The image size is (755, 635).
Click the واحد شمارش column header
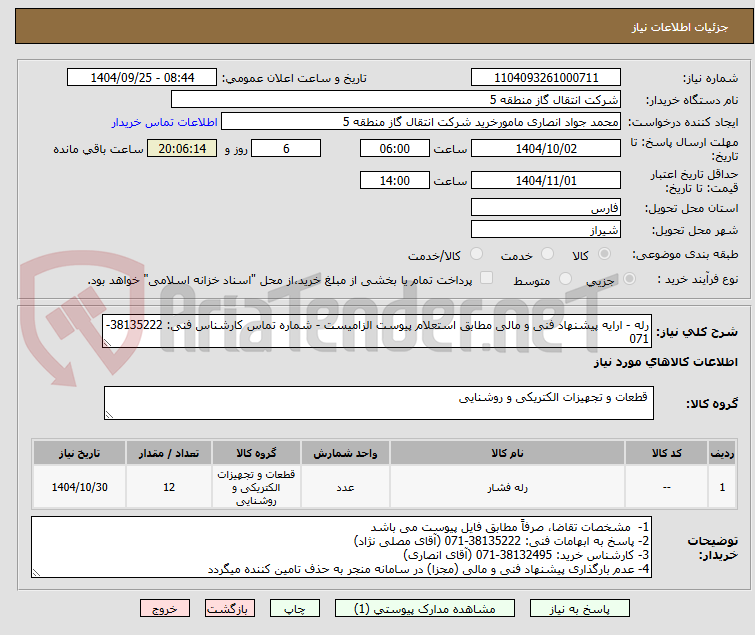click(345, 453)
